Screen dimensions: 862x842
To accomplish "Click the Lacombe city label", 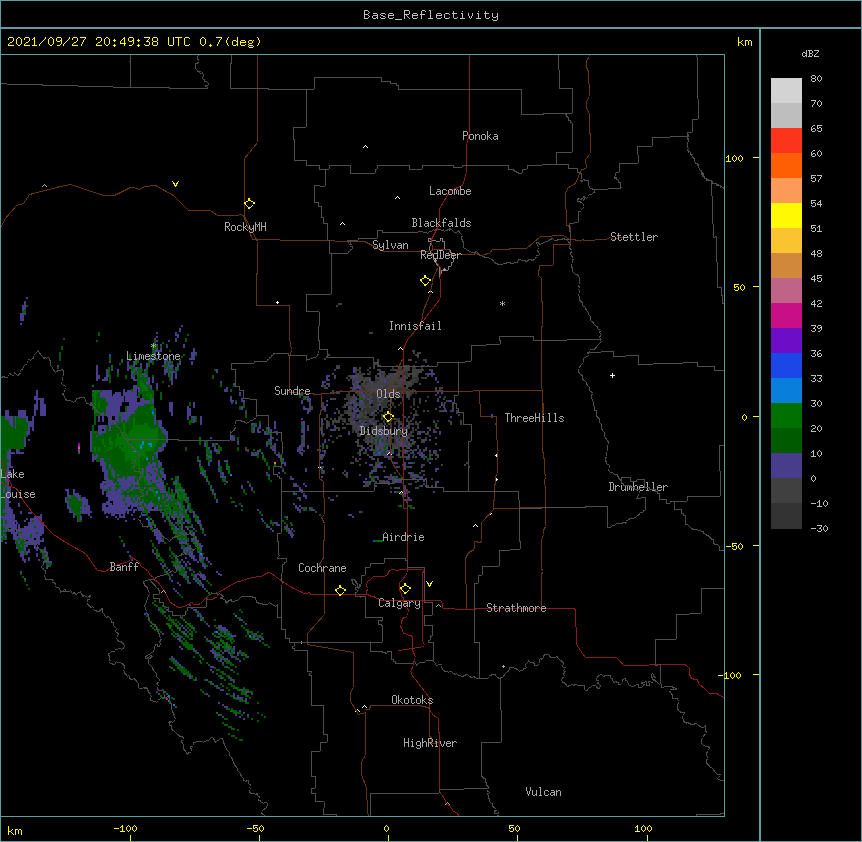I will (450, 191).
